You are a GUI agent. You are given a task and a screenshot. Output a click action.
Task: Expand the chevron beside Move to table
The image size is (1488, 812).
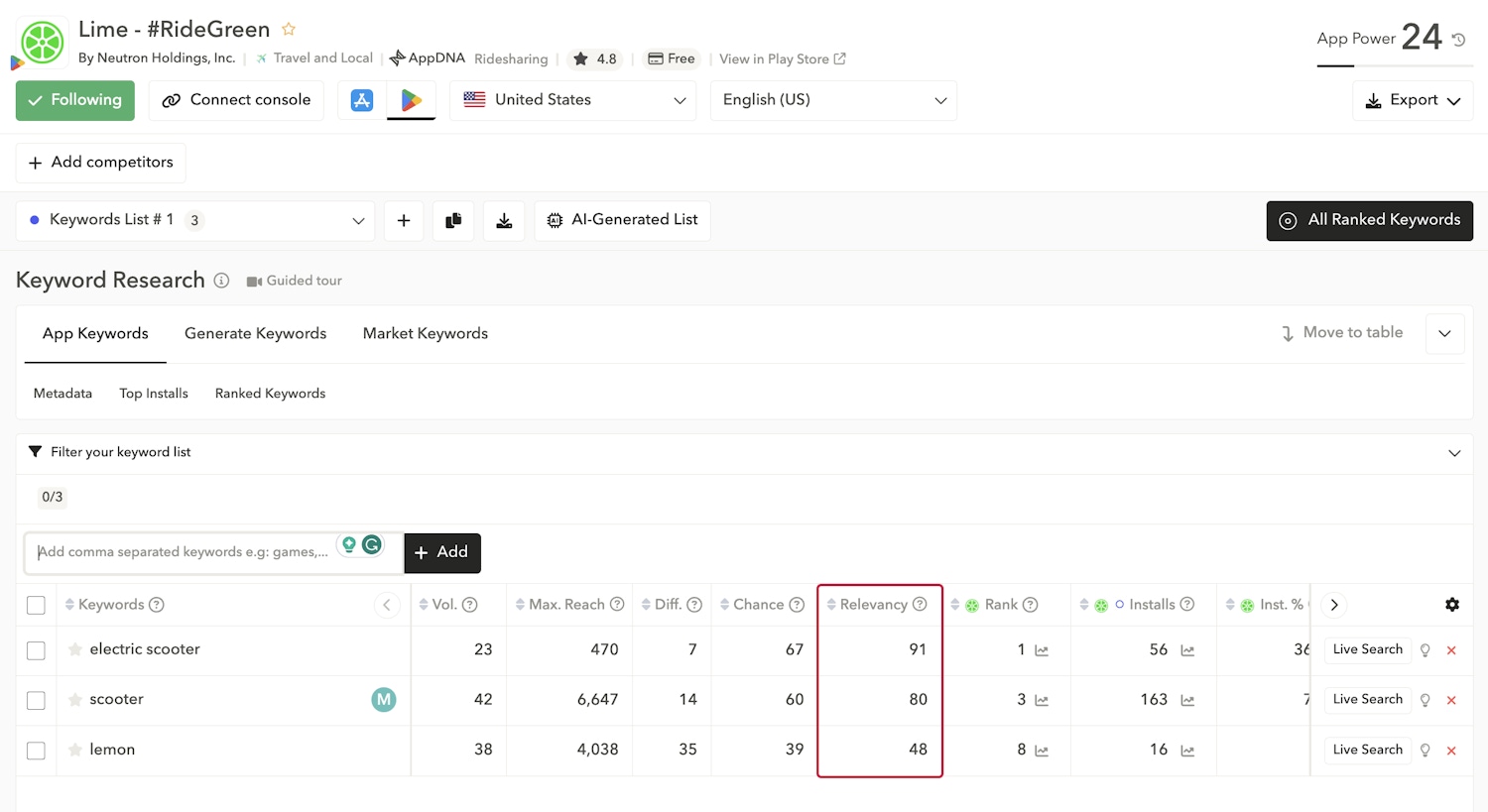coord(1444,333)
